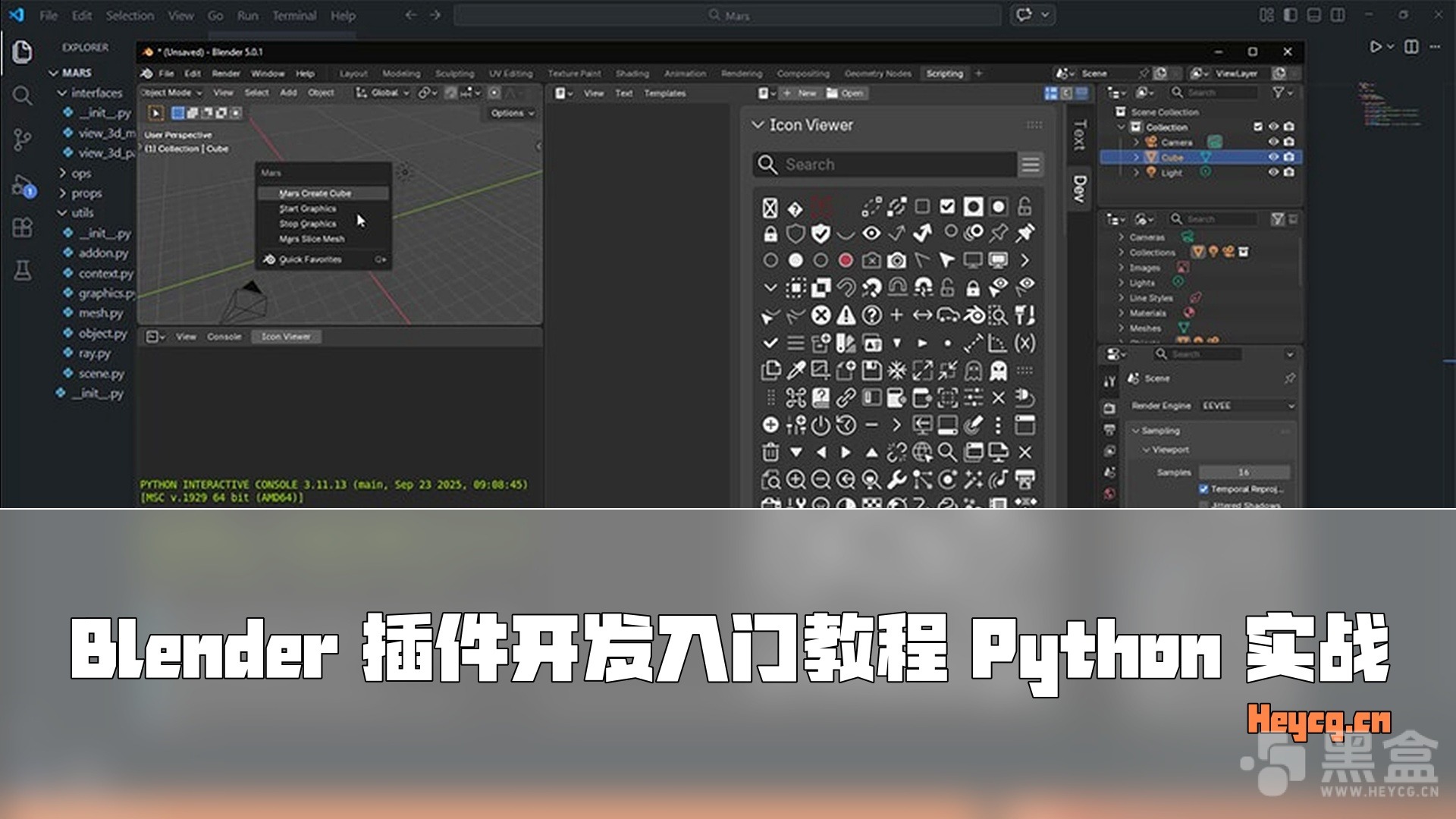
Task: Open the Global orientation dropdown
Action: pyautogui.click(x=384, y=93)
